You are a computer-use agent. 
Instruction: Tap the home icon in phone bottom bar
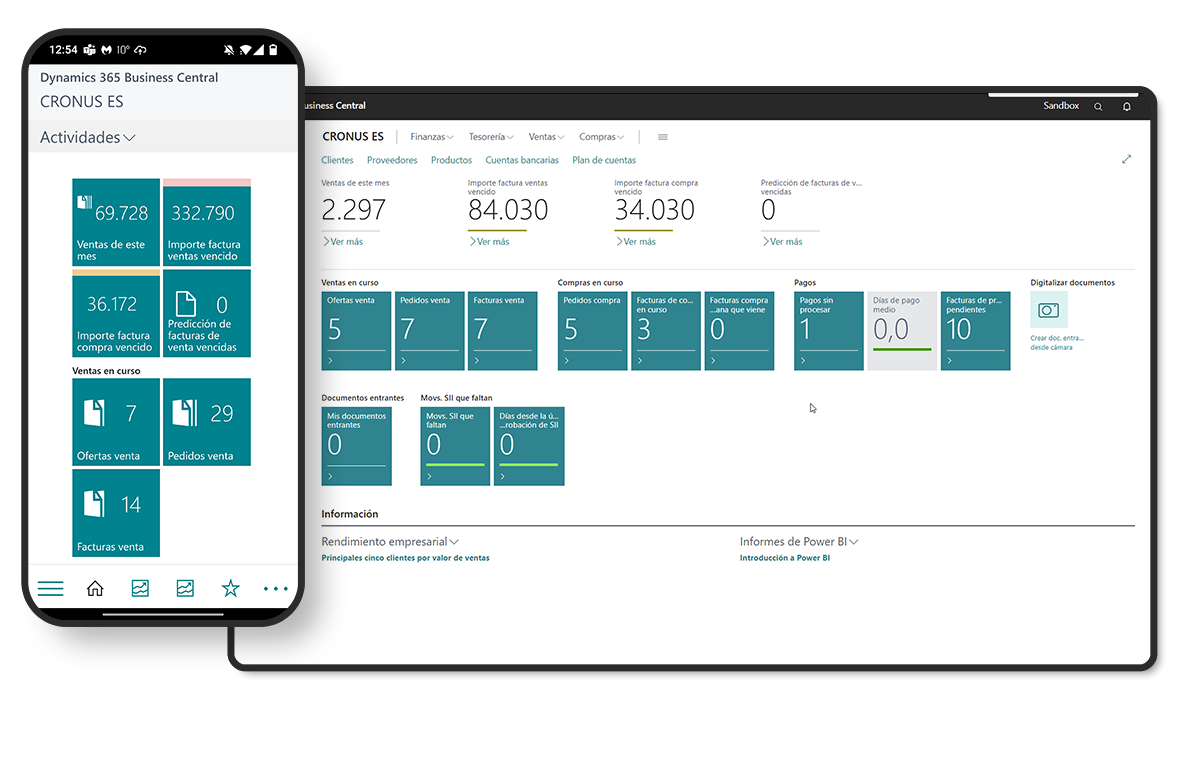[95, 589]
